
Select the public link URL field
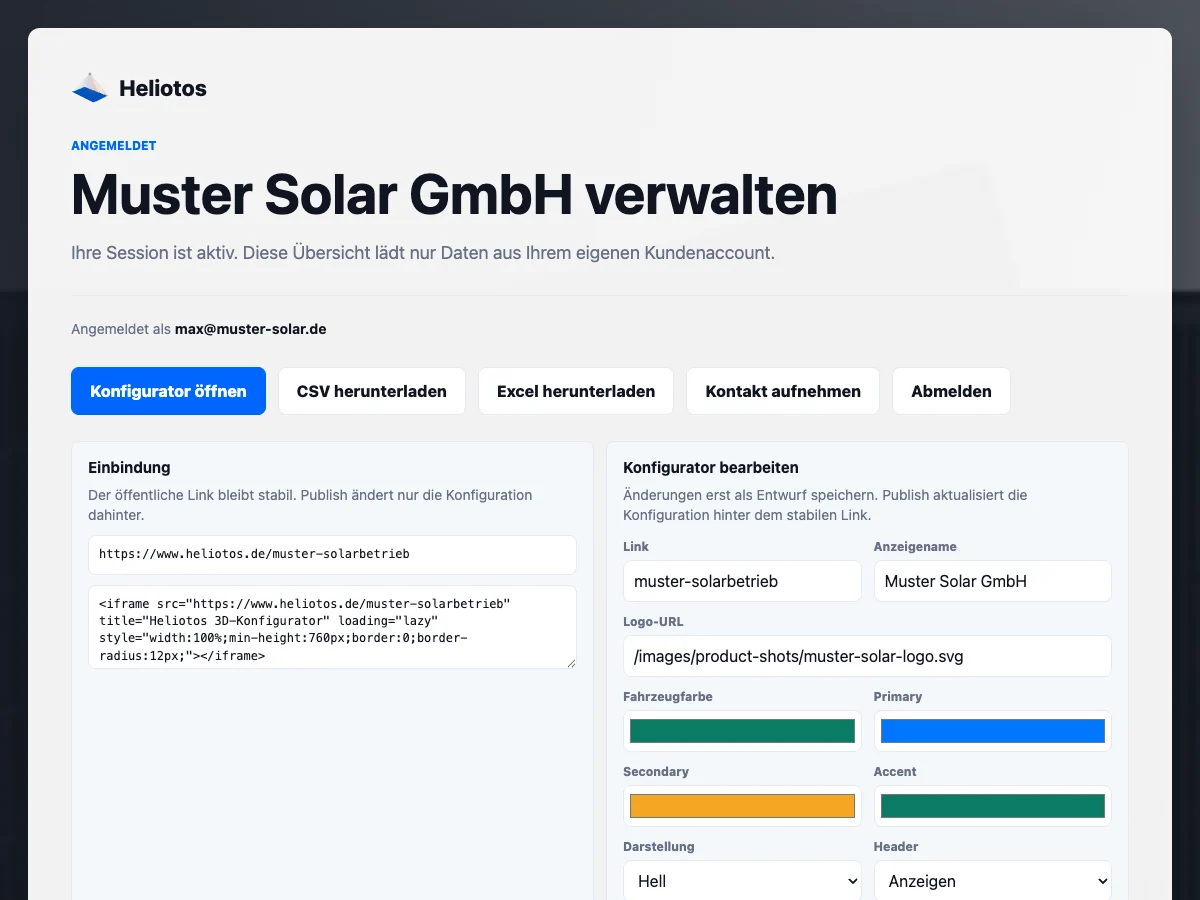tap(332, 554)
